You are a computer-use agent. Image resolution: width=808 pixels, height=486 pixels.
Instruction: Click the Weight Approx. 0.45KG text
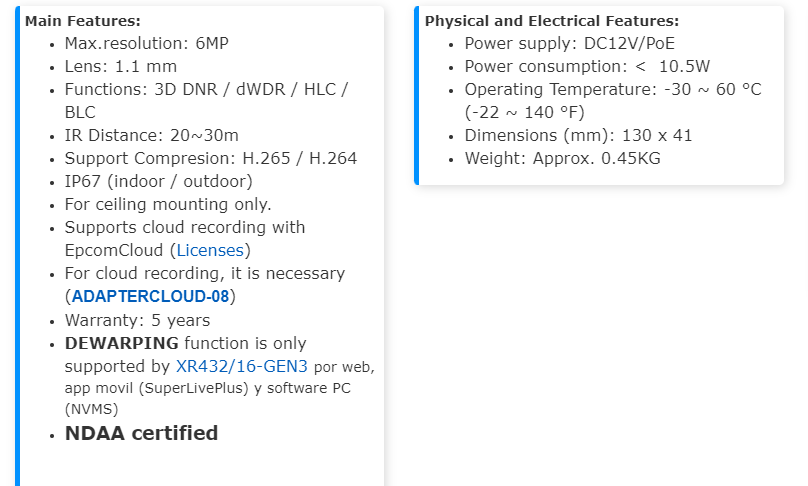[x=562, y=158]
